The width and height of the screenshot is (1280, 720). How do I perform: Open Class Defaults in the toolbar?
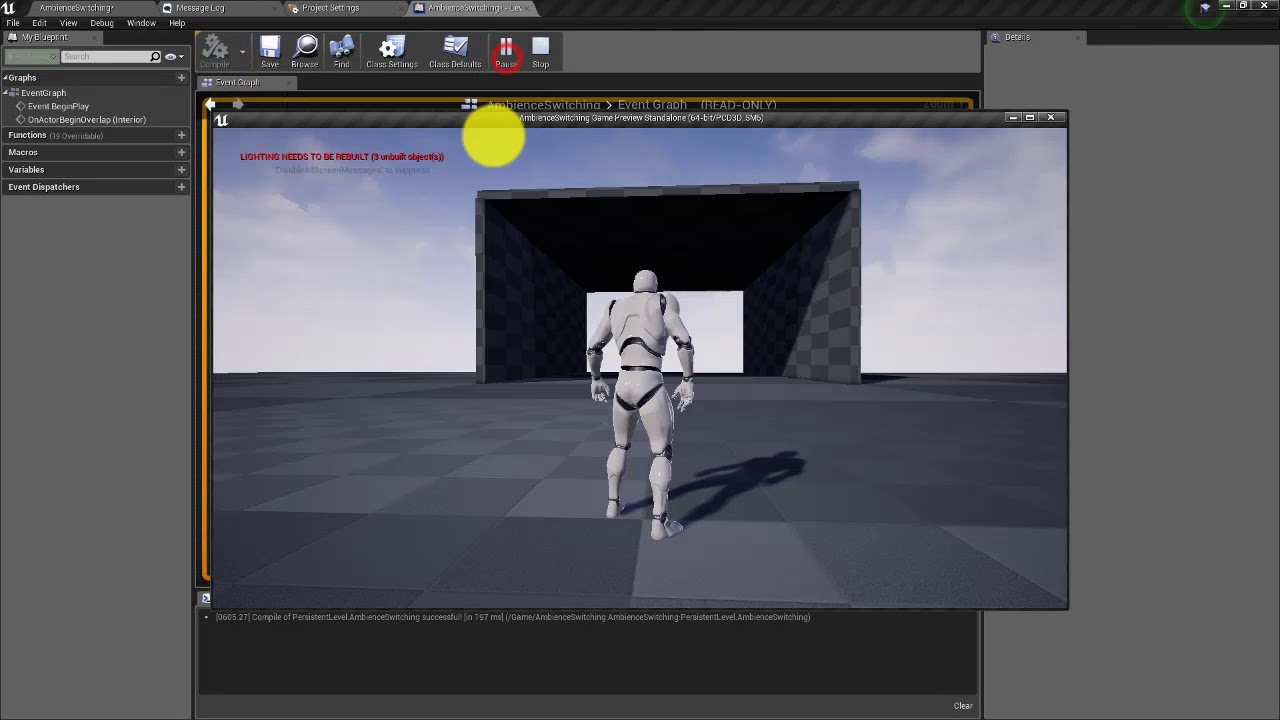pos(455,52)
